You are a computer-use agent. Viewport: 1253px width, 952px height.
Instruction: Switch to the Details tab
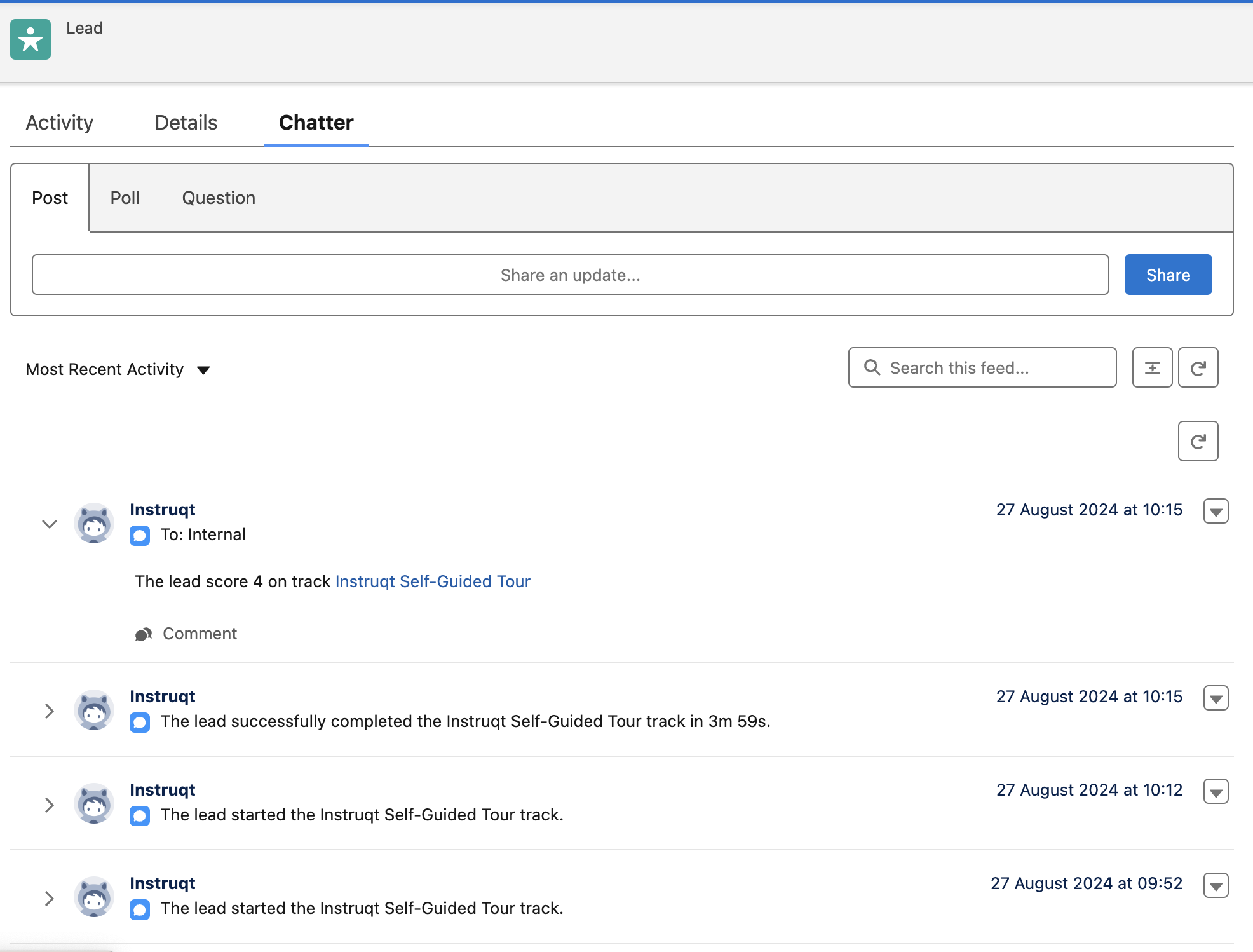pos(186,123)
